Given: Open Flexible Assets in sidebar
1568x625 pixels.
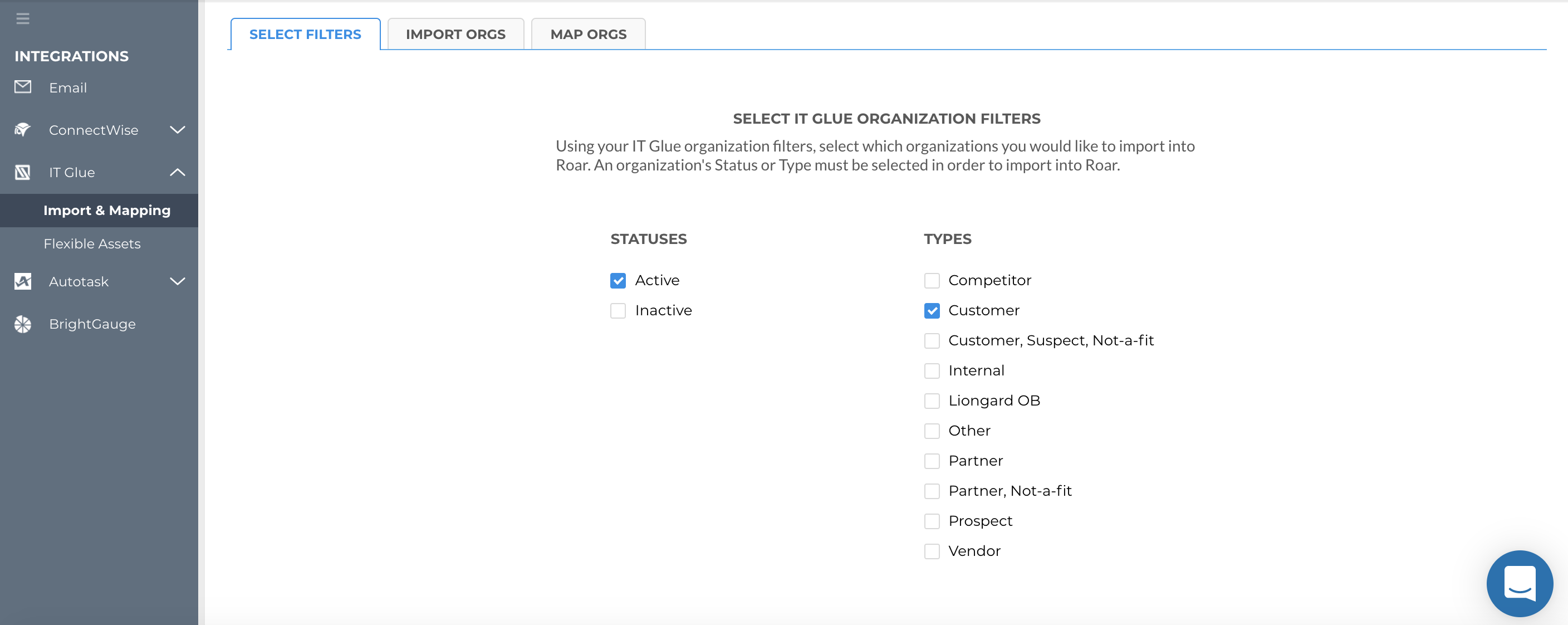Looking at the screenshot, I should coord(92,243).
